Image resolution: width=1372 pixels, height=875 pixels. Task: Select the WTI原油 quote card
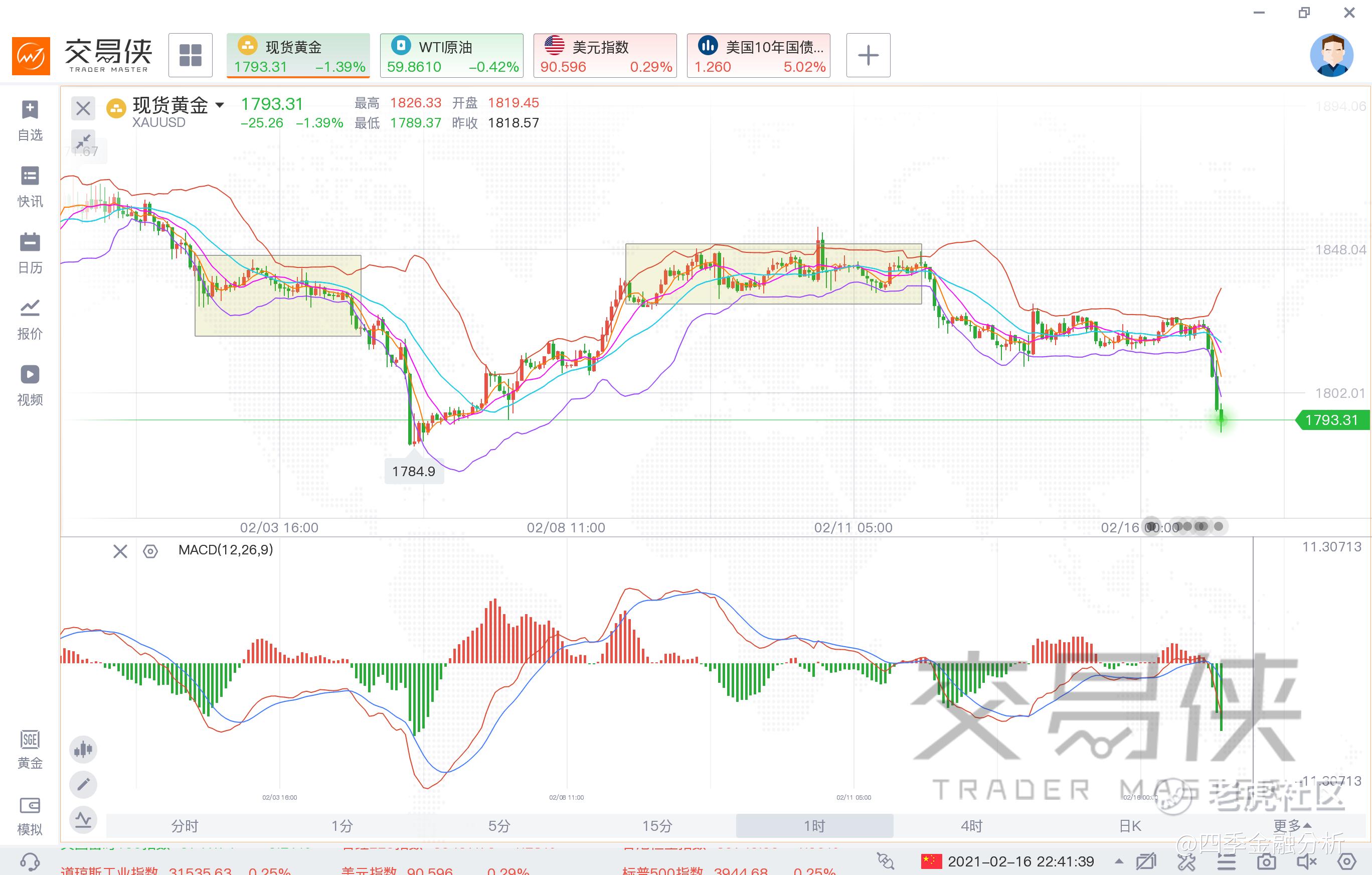pyautogui.click(x=452, y=55)
